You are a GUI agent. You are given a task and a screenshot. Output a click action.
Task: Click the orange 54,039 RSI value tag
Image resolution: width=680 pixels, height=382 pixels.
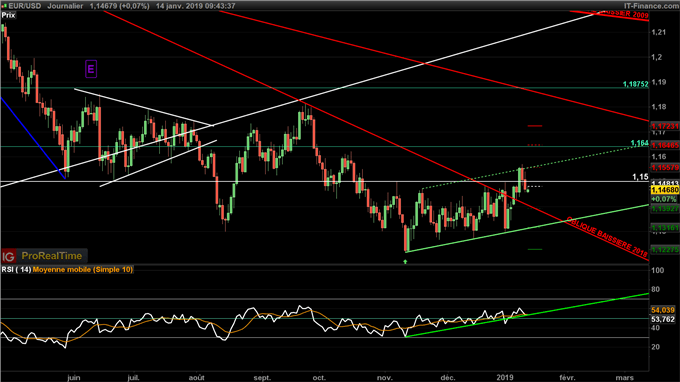pyautogui.click(x=663, y=310)
